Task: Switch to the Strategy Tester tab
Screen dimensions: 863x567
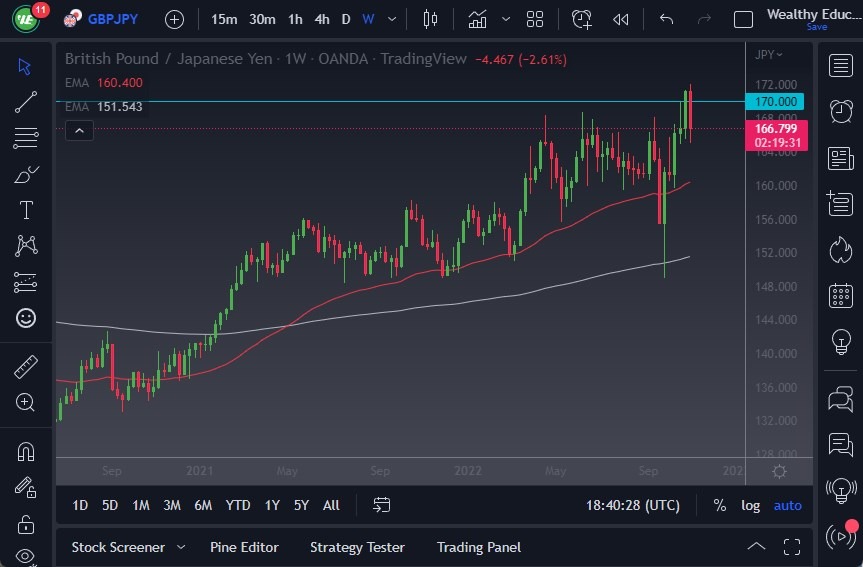Action: tap(357, 547)
